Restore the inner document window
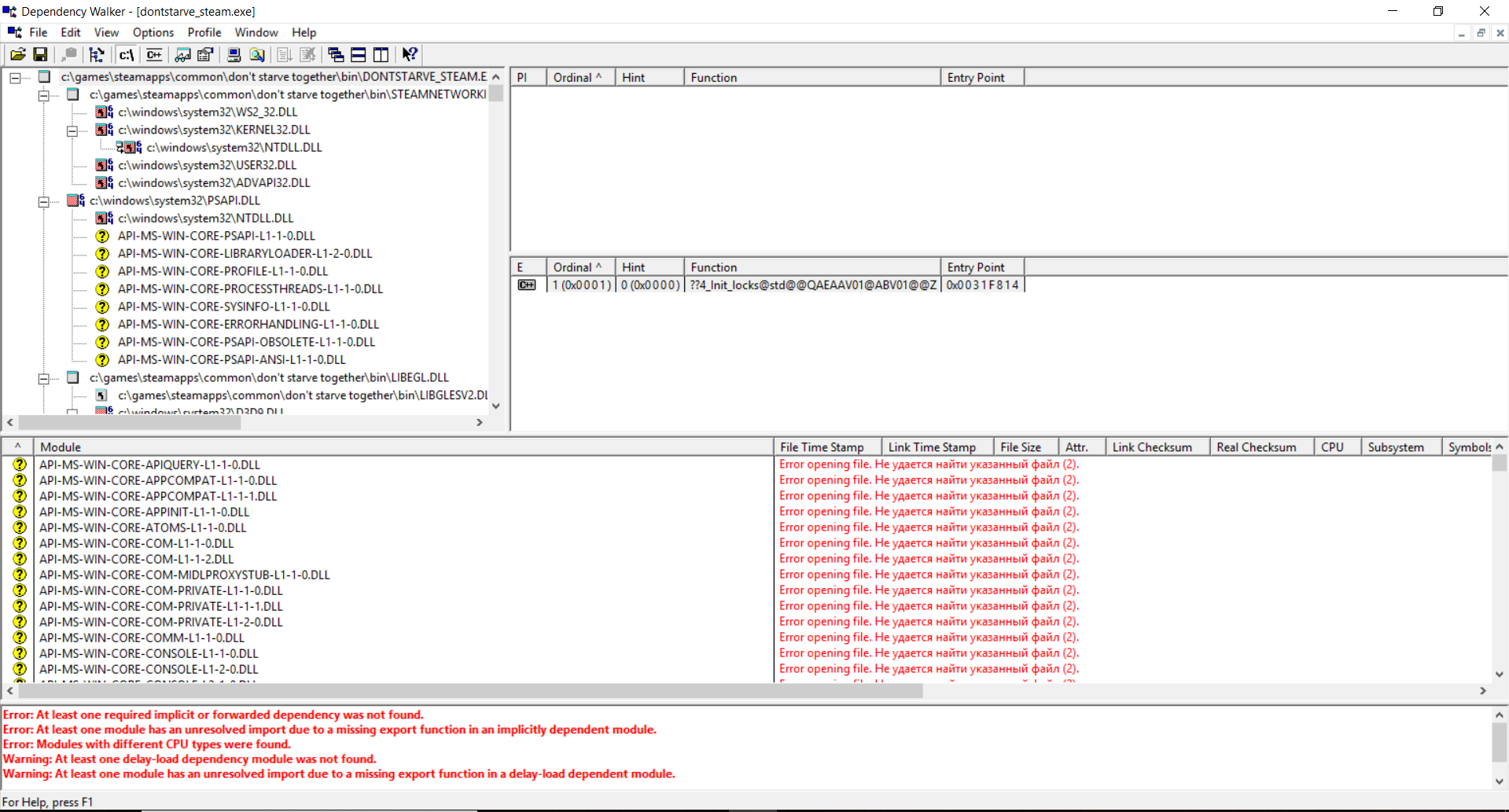Screen dimensions: 1509x812 point(1481,33)
